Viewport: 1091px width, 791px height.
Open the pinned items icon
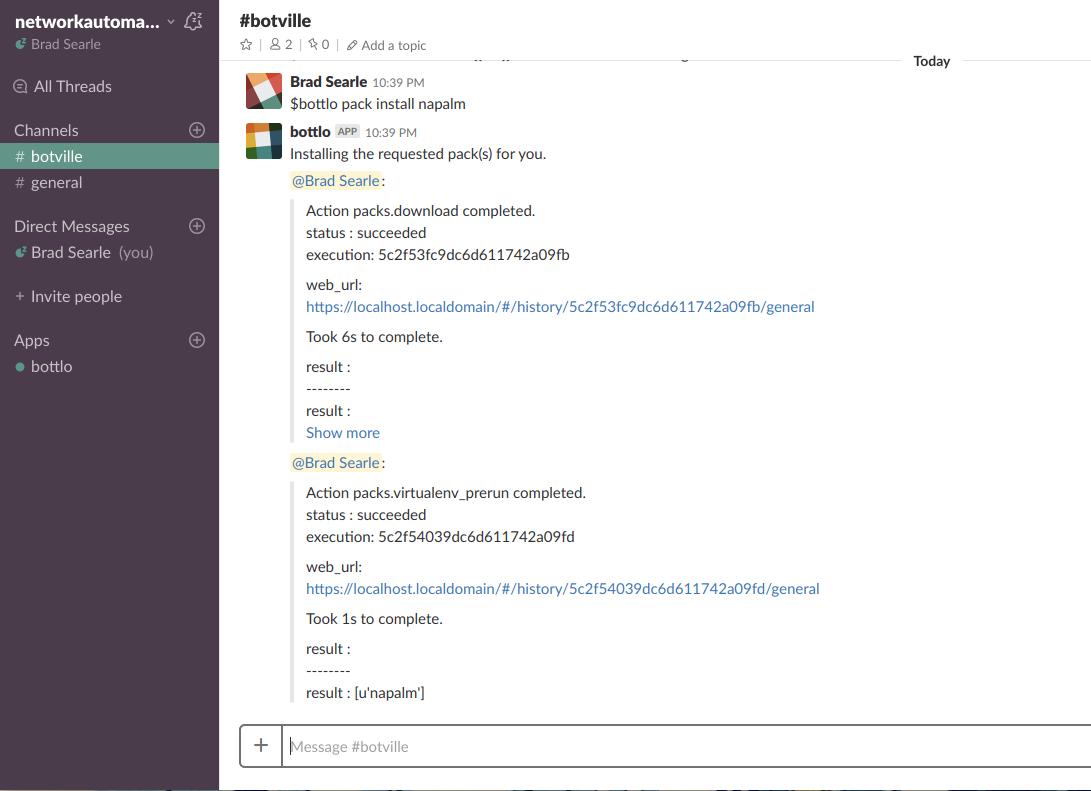pos(318,45)
